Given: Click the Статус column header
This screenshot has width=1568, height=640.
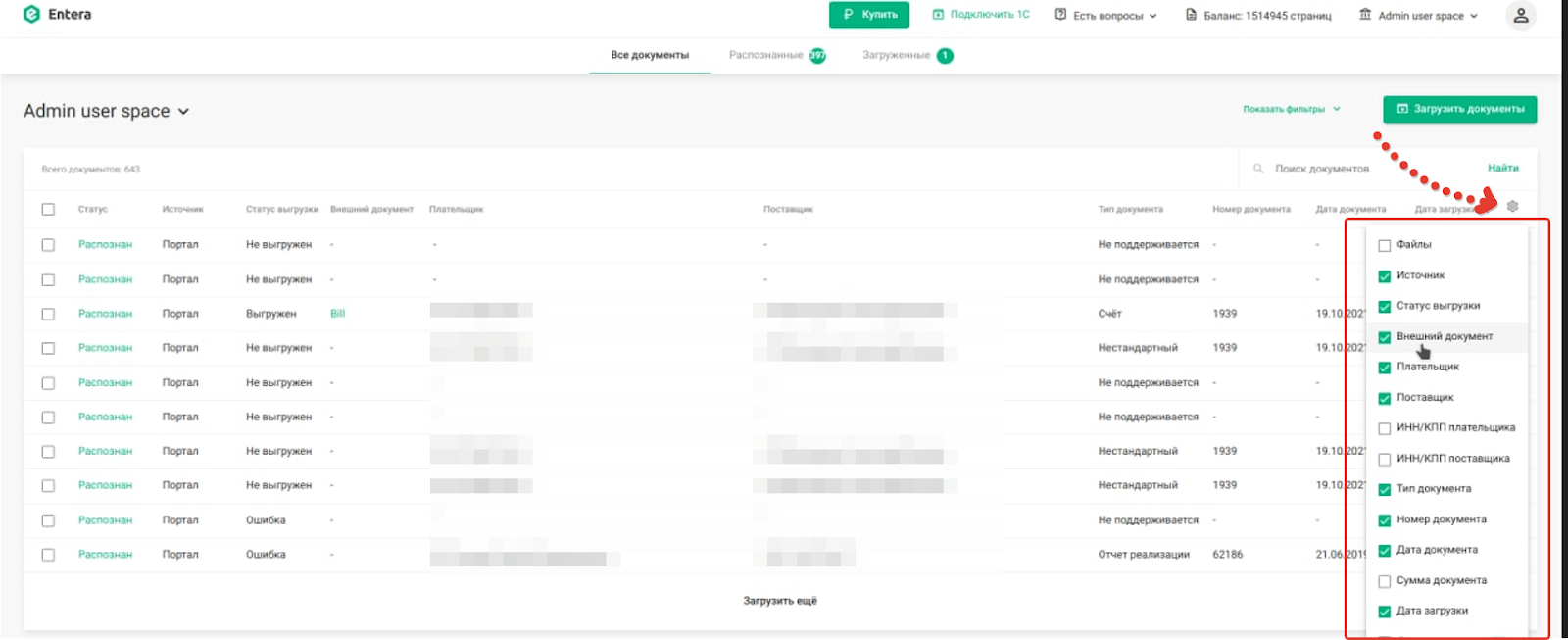Looking at the screenshot, I should pos(93,209).
